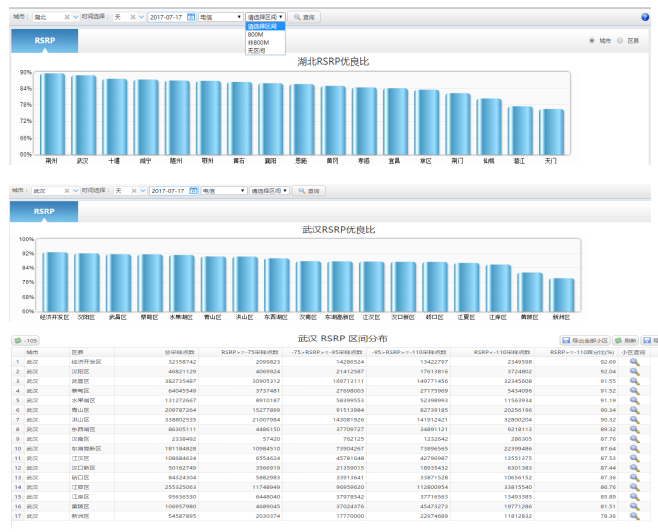This screenshot has height=532, width=658.
Task: Click the cell-query magnifier for the row with 87.36
Action: 634,478
